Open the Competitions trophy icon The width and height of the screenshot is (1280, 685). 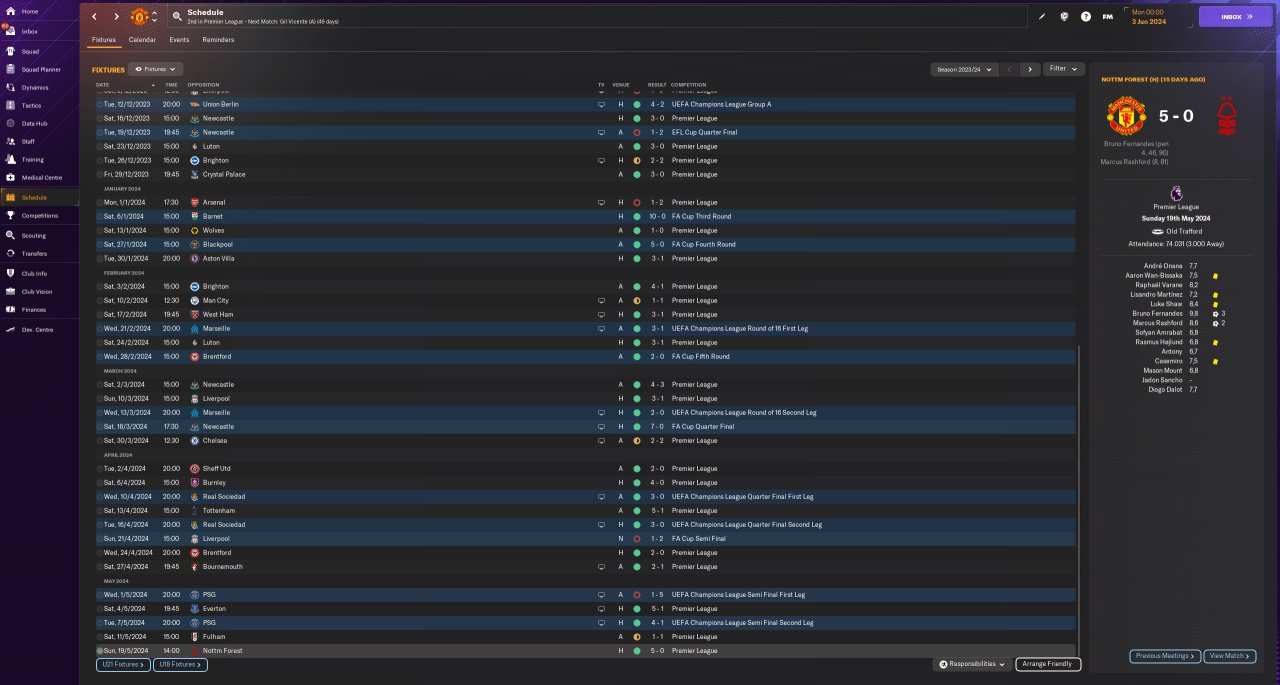pos(9,215)
